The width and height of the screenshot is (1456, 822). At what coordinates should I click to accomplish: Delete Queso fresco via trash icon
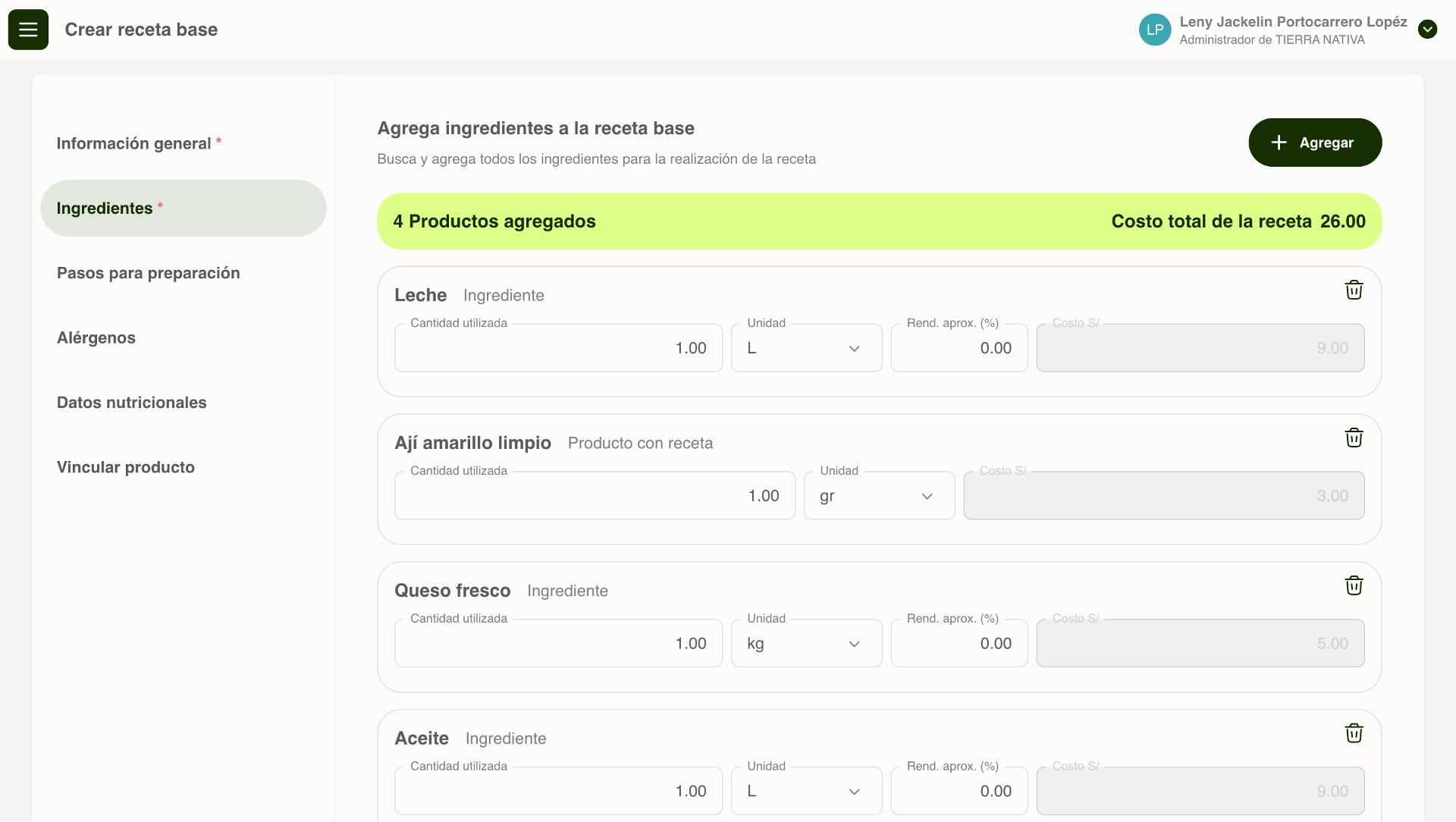point(1354,586)
